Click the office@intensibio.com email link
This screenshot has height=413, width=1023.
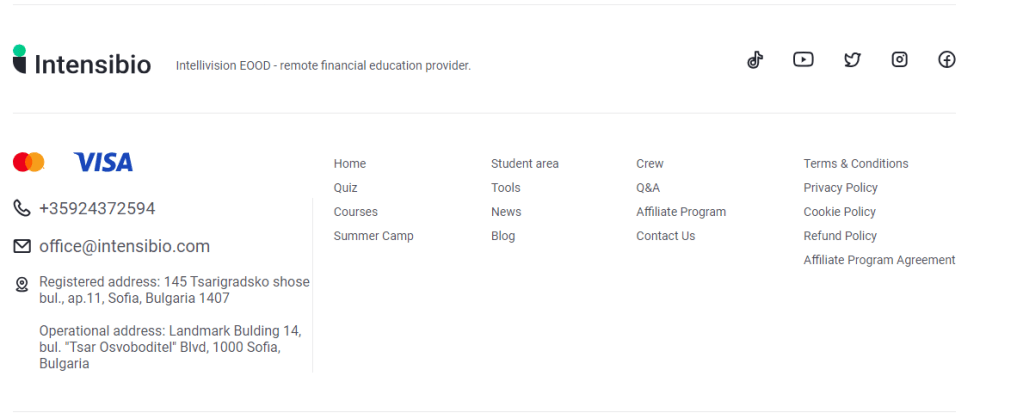pos(124,246)
